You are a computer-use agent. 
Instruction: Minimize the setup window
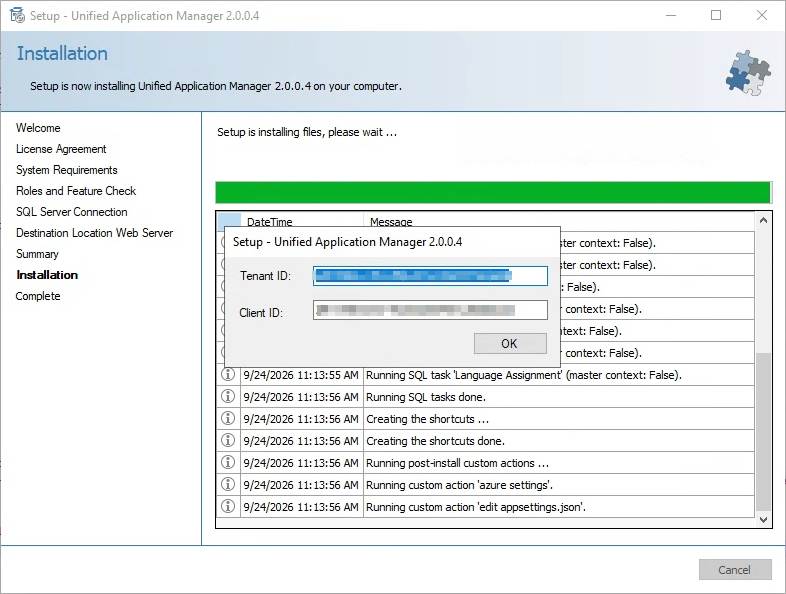point(671,16)
